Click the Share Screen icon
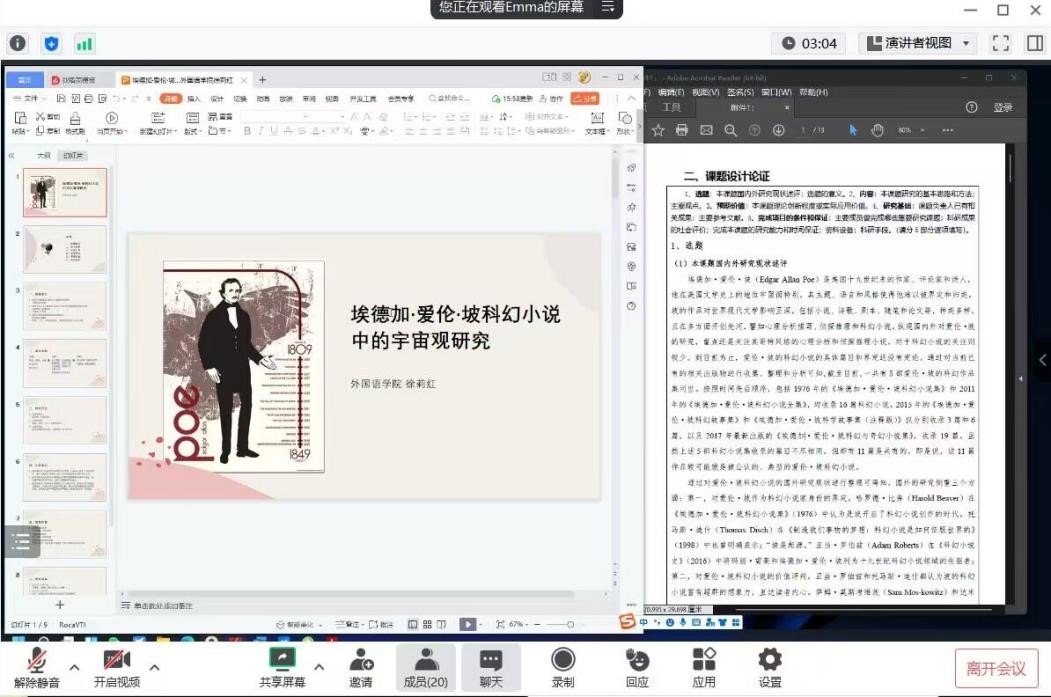 point(283,660)
